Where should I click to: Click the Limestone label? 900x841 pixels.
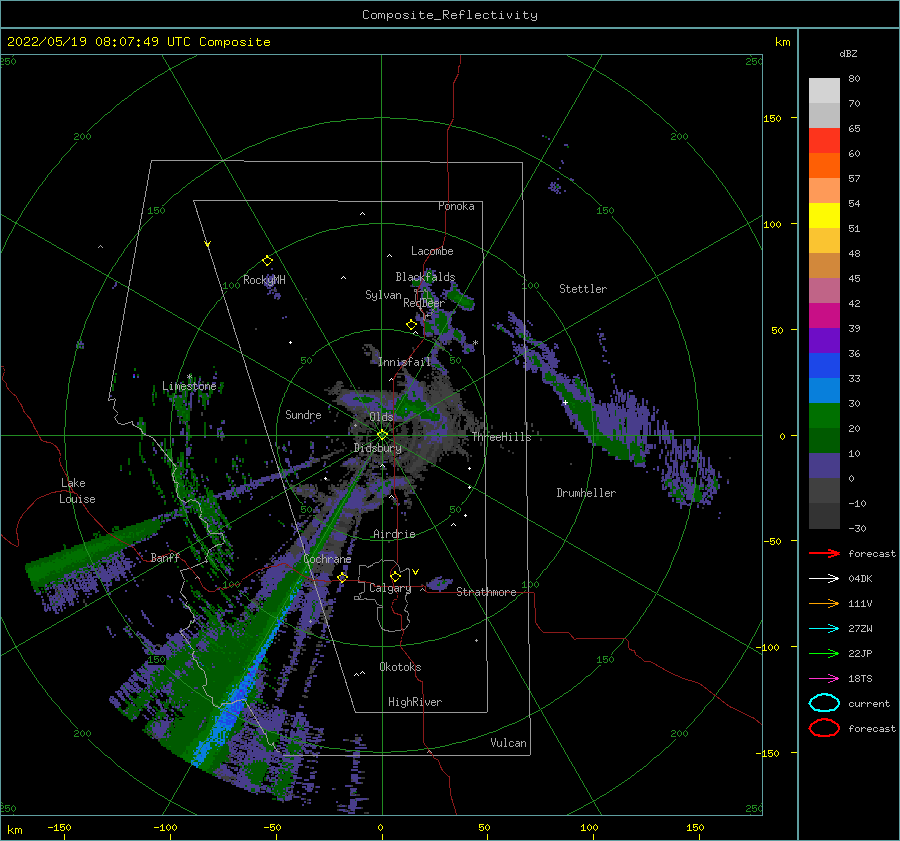tap(189, 386)
